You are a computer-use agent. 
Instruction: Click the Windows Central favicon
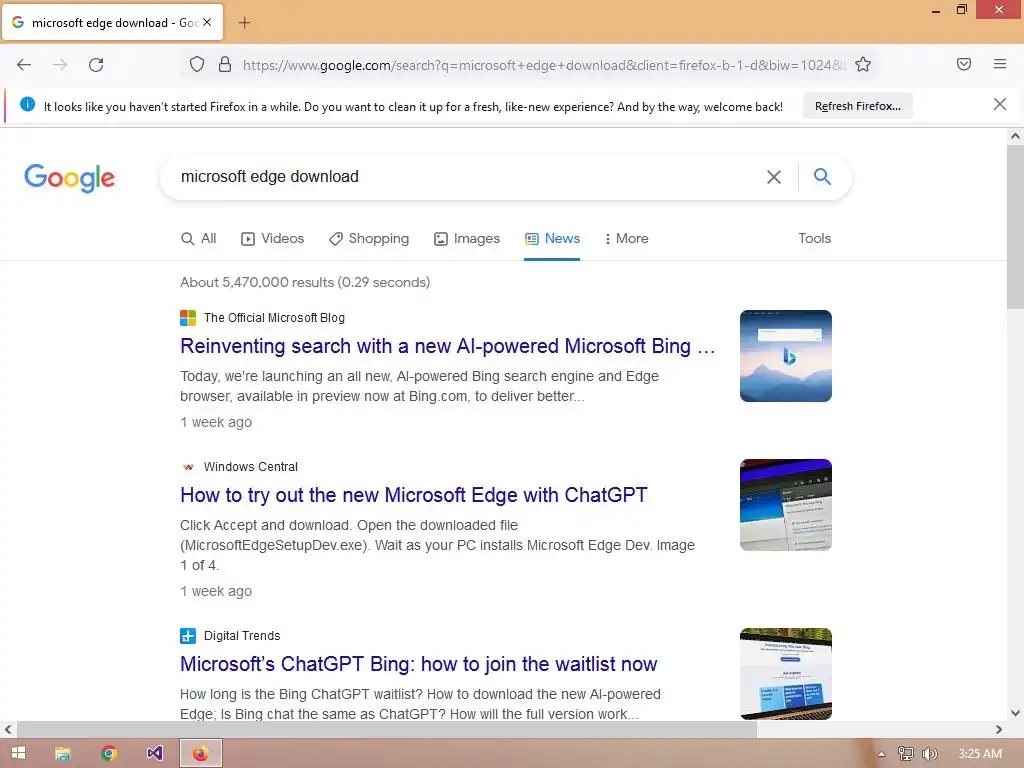point(188,467)
